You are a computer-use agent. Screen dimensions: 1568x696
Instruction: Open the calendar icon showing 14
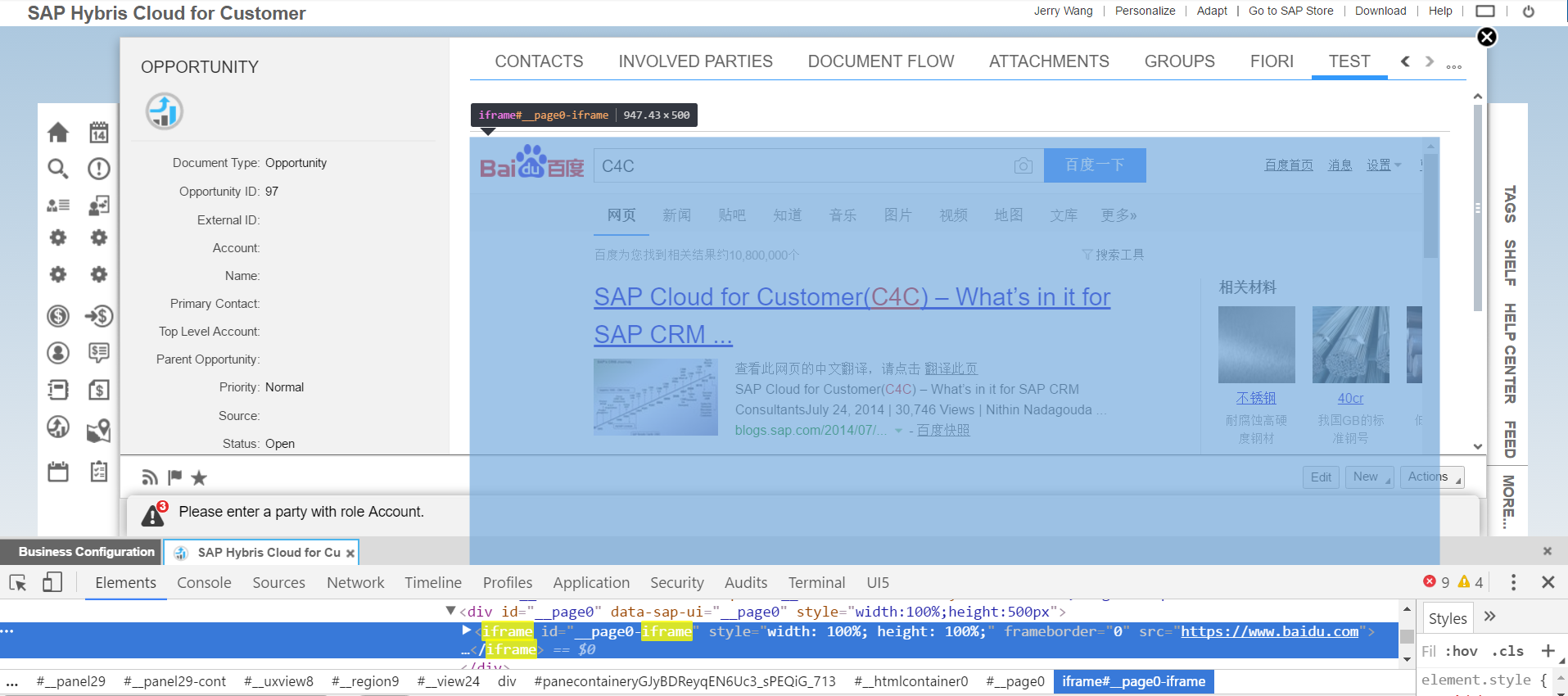pos(99,132)
